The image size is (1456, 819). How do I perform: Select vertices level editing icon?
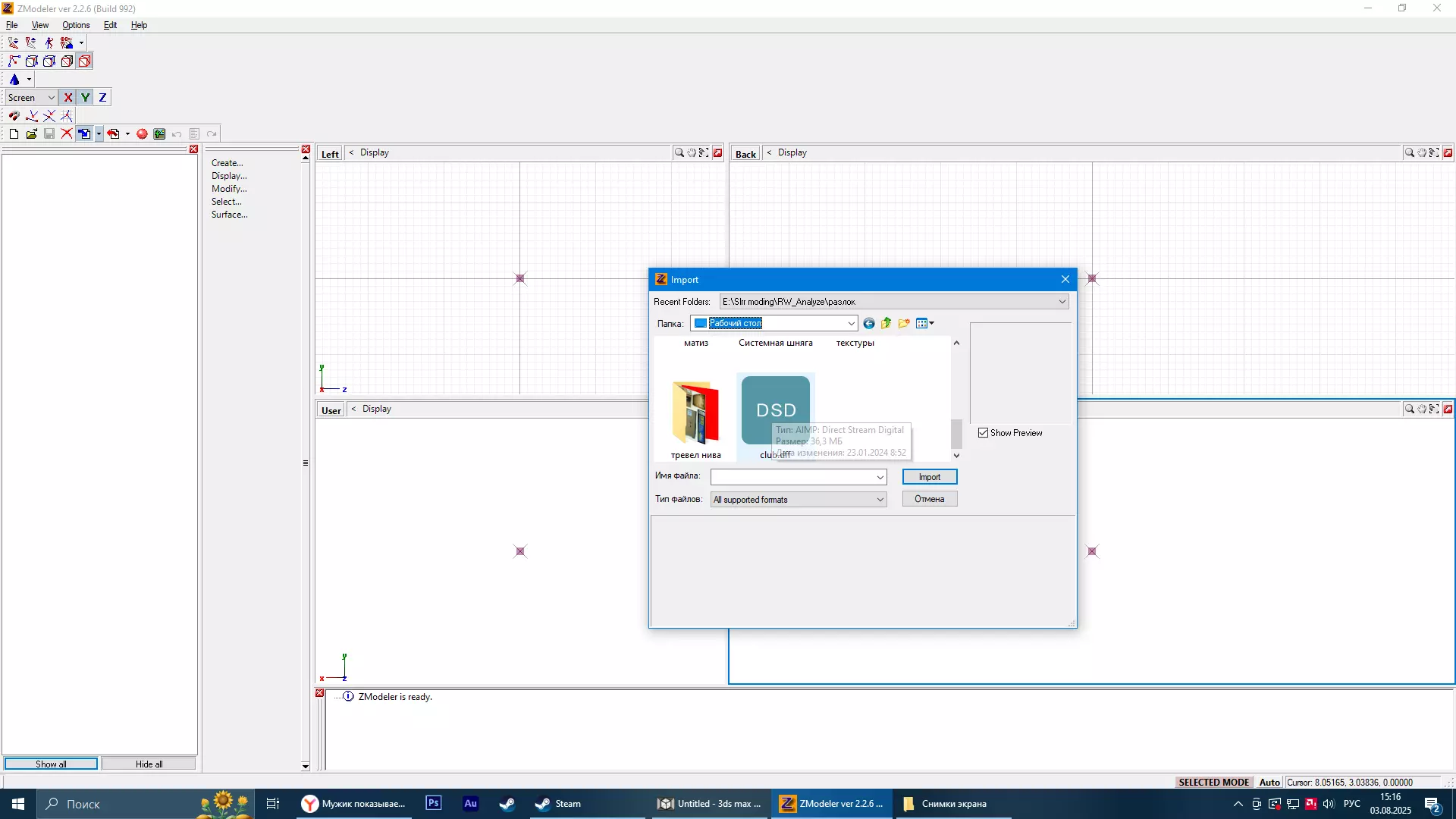14,61
